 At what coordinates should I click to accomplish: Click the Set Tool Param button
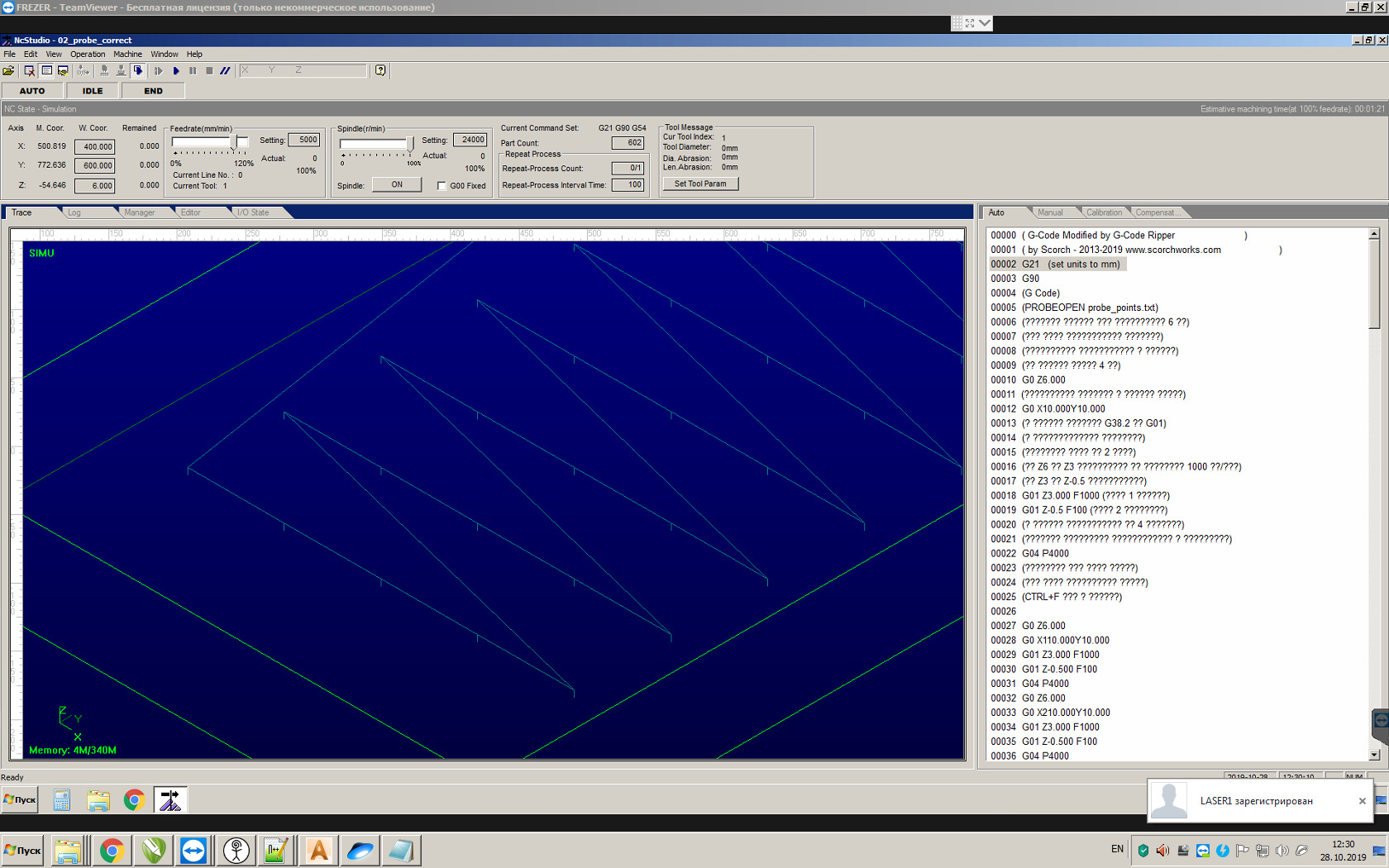[700, 184]
